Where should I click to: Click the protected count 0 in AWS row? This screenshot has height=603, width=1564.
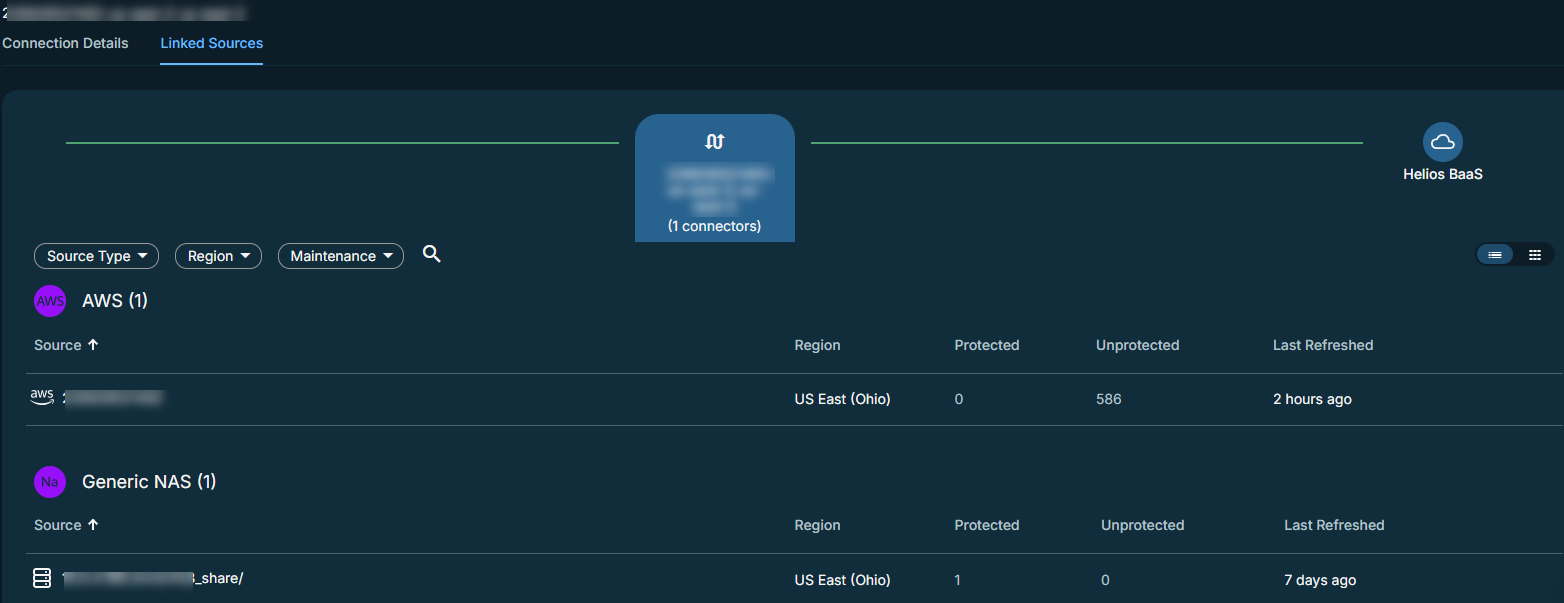point(959,399)
